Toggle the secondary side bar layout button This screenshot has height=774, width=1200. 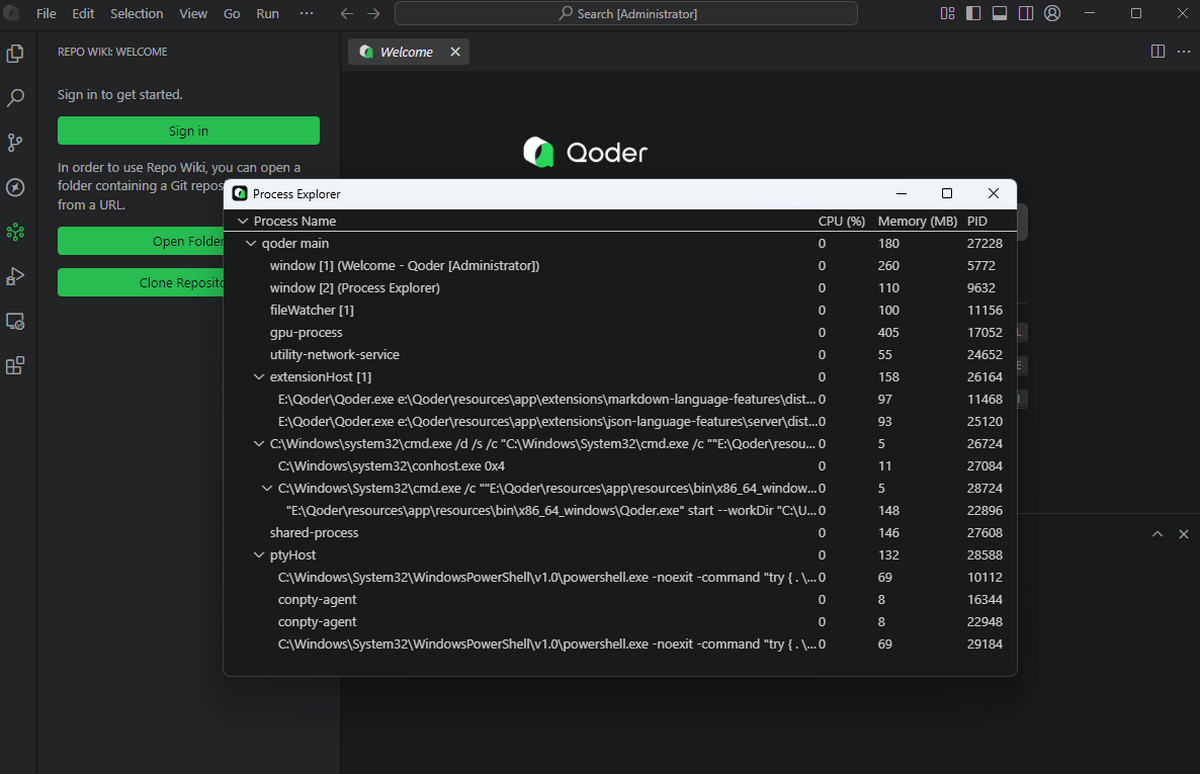(1026, 14)
